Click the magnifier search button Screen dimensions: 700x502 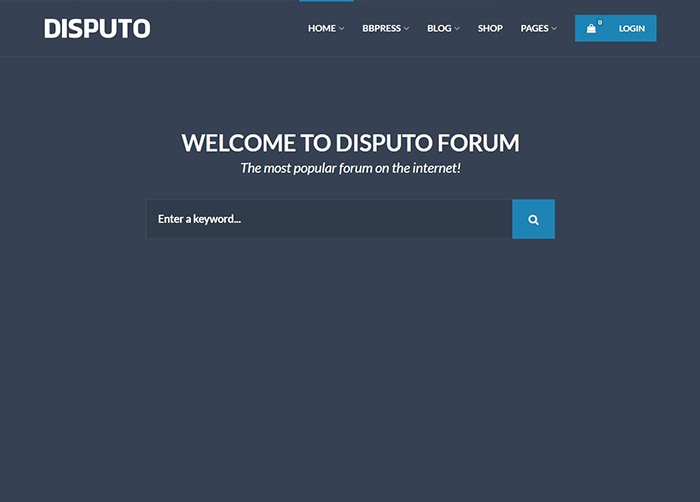(x=533, y=219)
